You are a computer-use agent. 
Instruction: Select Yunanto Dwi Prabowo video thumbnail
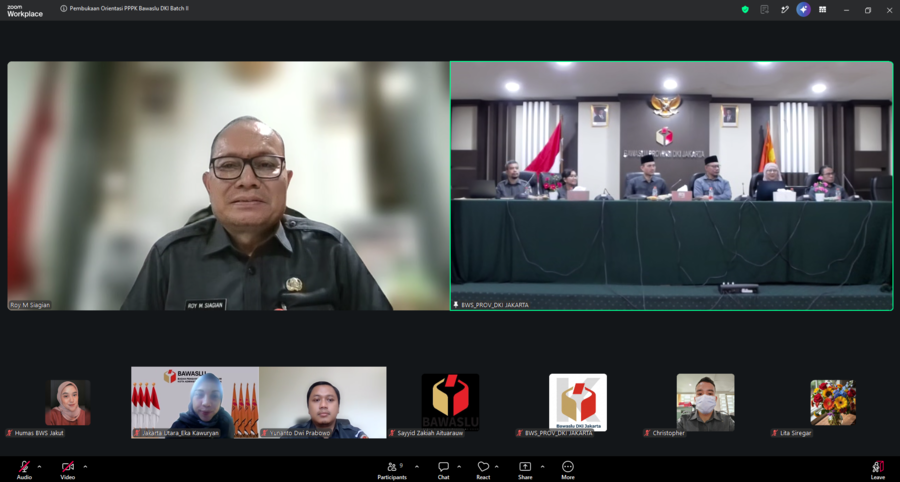point(323,402)
